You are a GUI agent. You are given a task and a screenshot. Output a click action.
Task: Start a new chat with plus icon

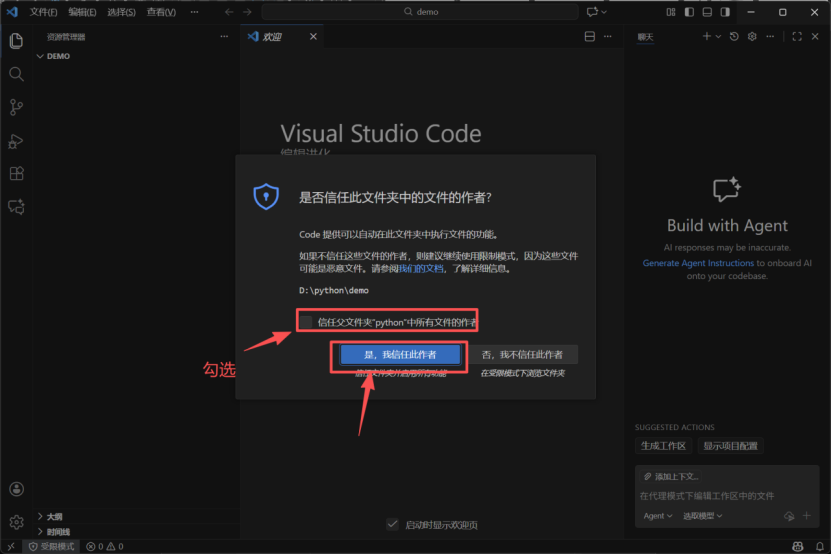pyautogui.click(x=706, y=36)
